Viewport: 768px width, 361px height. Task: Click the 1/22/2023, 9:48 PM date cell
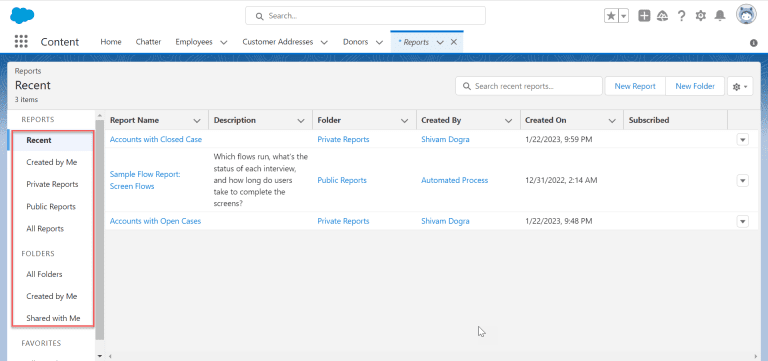558,221
